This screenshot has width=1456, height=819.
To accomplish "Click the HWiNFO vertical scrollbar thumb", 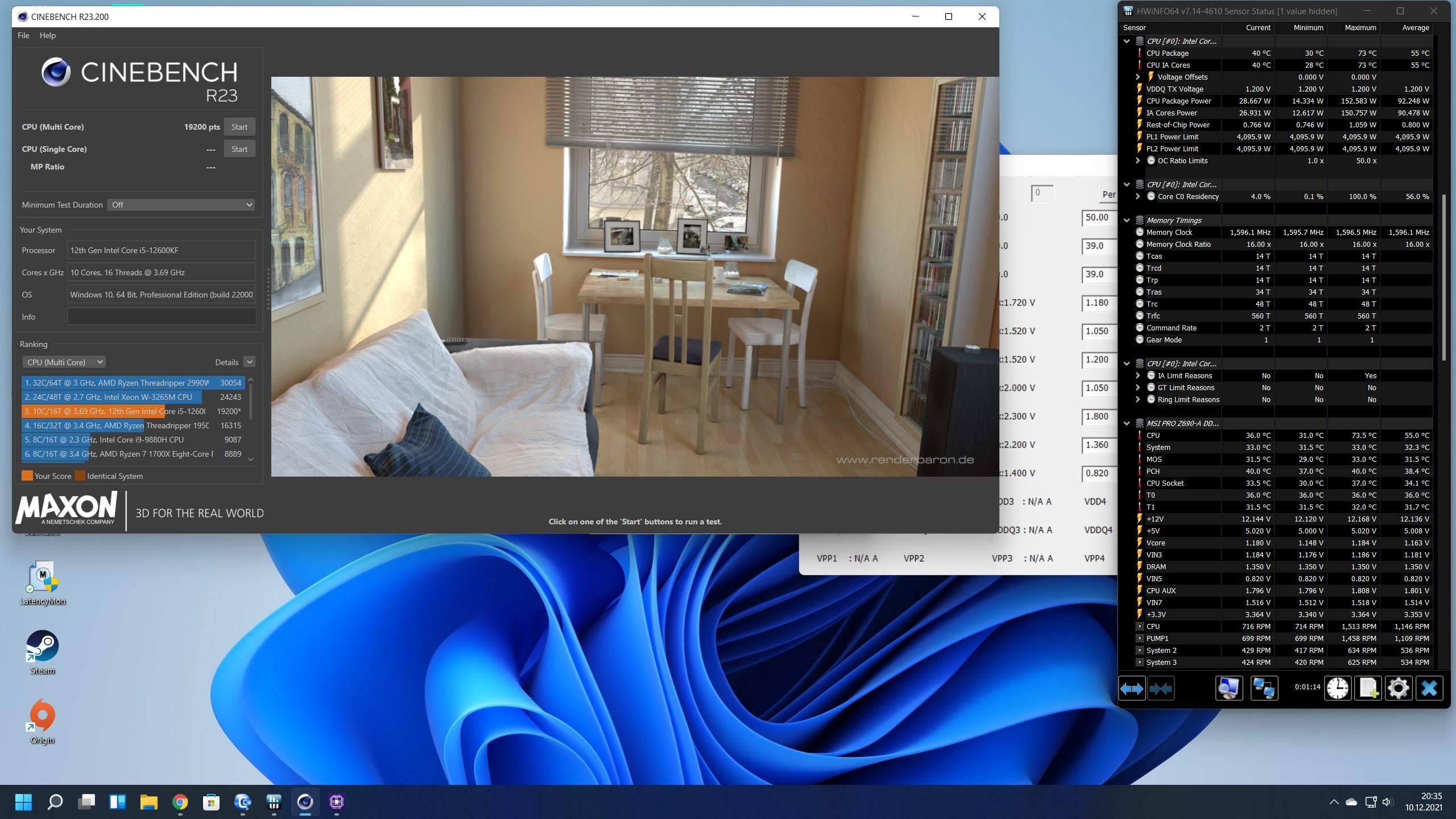I will click(1443, 278).
